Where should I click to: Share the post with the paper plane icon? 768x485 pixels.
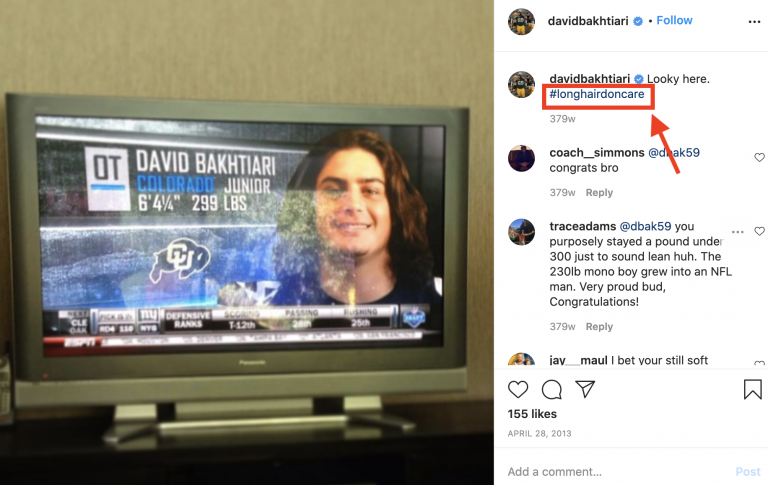click(585, 389)
